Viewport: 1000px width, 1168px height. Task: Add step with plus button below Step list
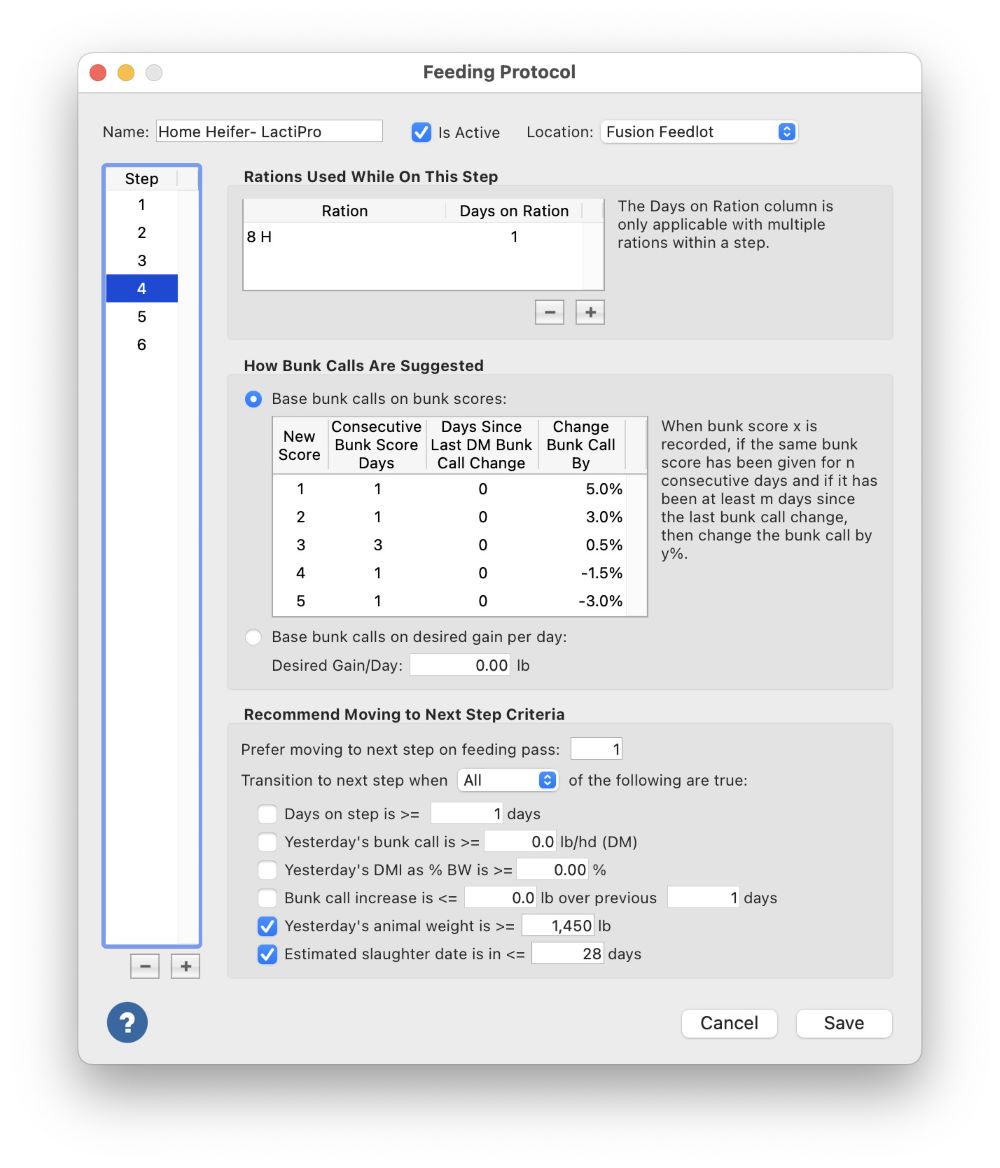tap(186, 966)
